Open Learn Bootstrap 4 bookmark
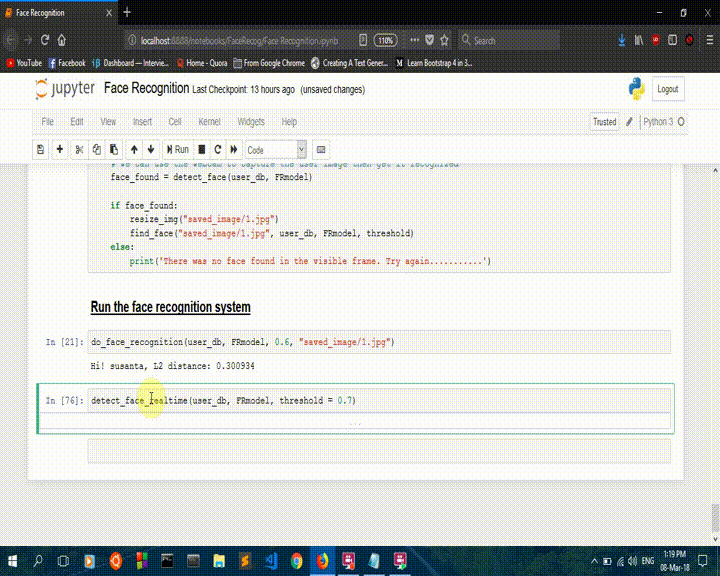This screenshot has height=576, width=720. 434,63
